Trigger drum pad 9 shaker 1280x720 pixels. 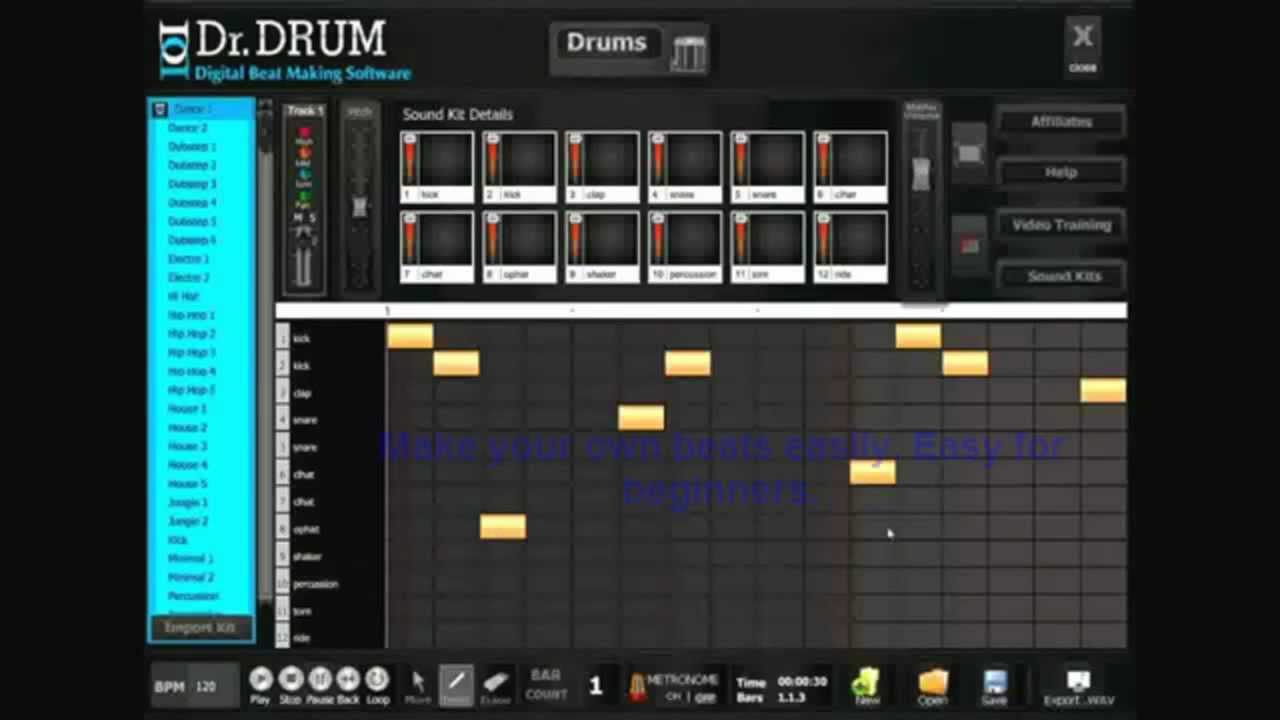click(603, 246)
